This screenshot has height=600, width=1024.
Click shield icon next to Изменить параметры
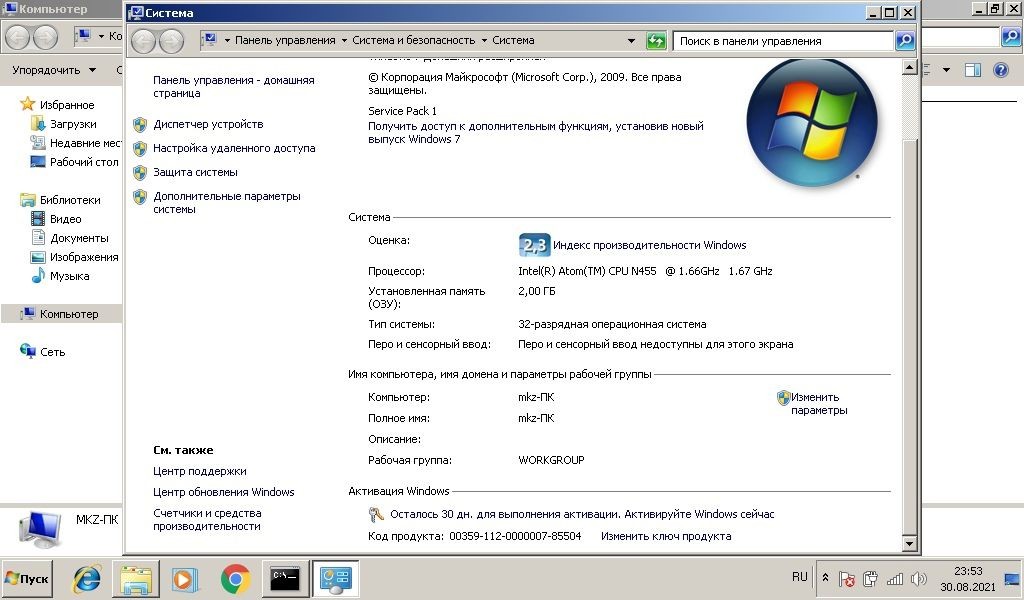[784, 398]
